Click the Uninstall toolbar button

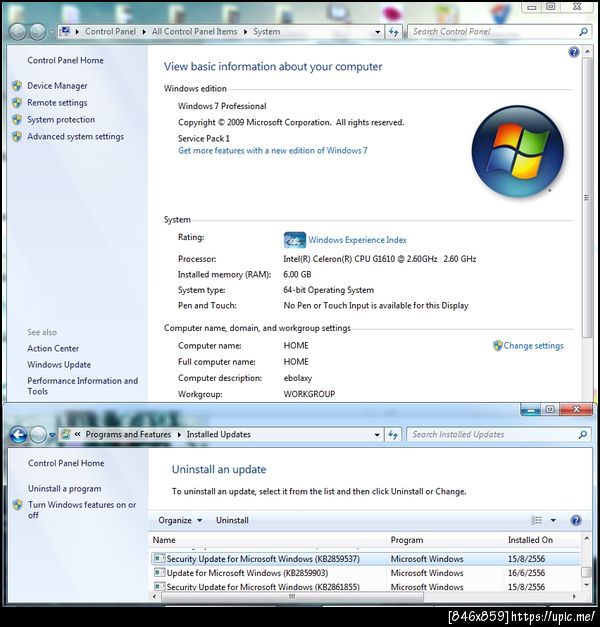point(232,520)
